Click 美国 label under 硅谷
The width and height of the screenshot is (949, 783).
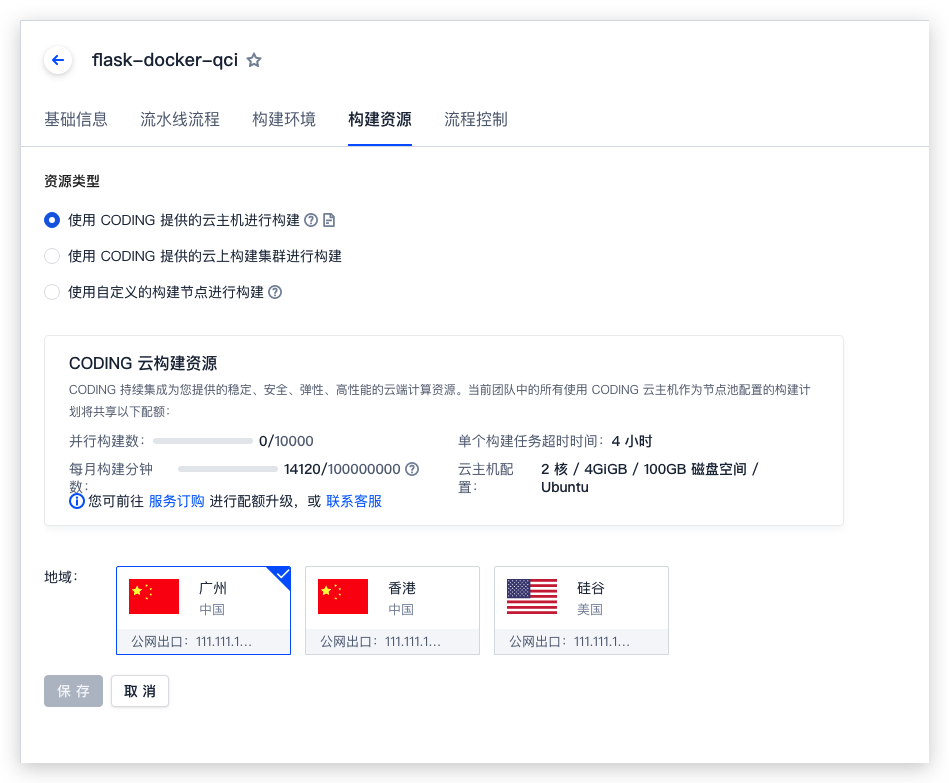coord(589,609)
